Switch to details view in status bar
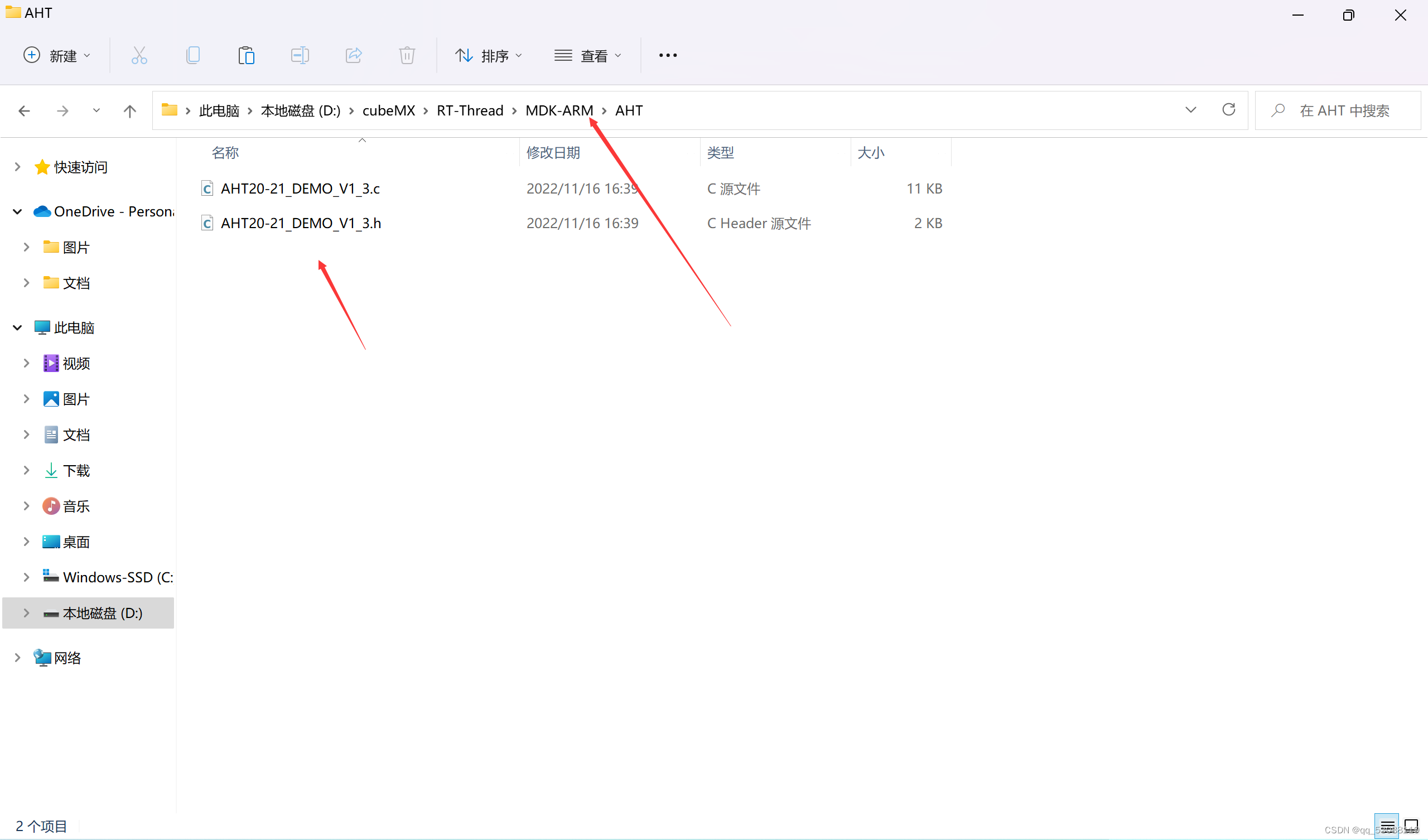The width and height of the screenshot is (1428, 840). [x=1386, y=826]
